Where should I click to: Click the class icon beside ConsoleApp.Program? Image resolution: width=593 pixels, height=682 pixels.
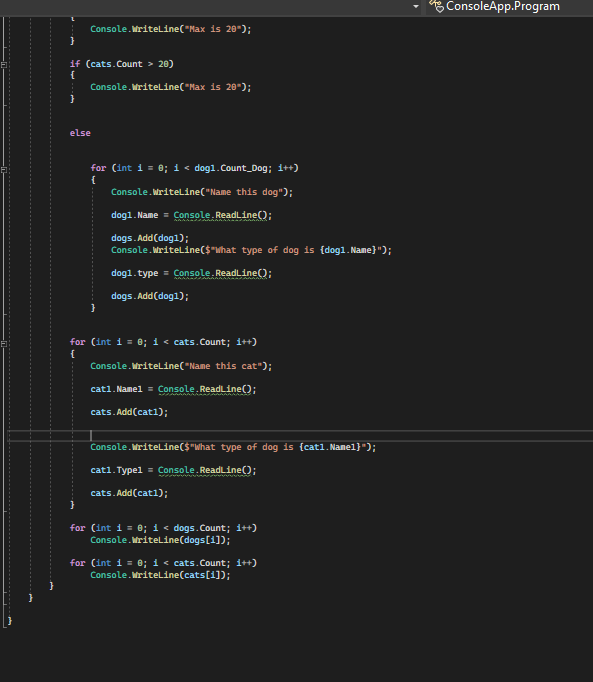point(436,6)
